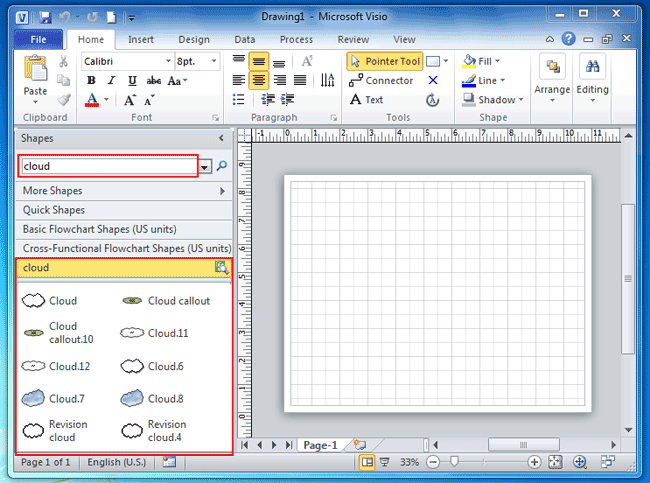
Task: Open the Pan & Zoom window icon
Action: (x=580, y=462)
